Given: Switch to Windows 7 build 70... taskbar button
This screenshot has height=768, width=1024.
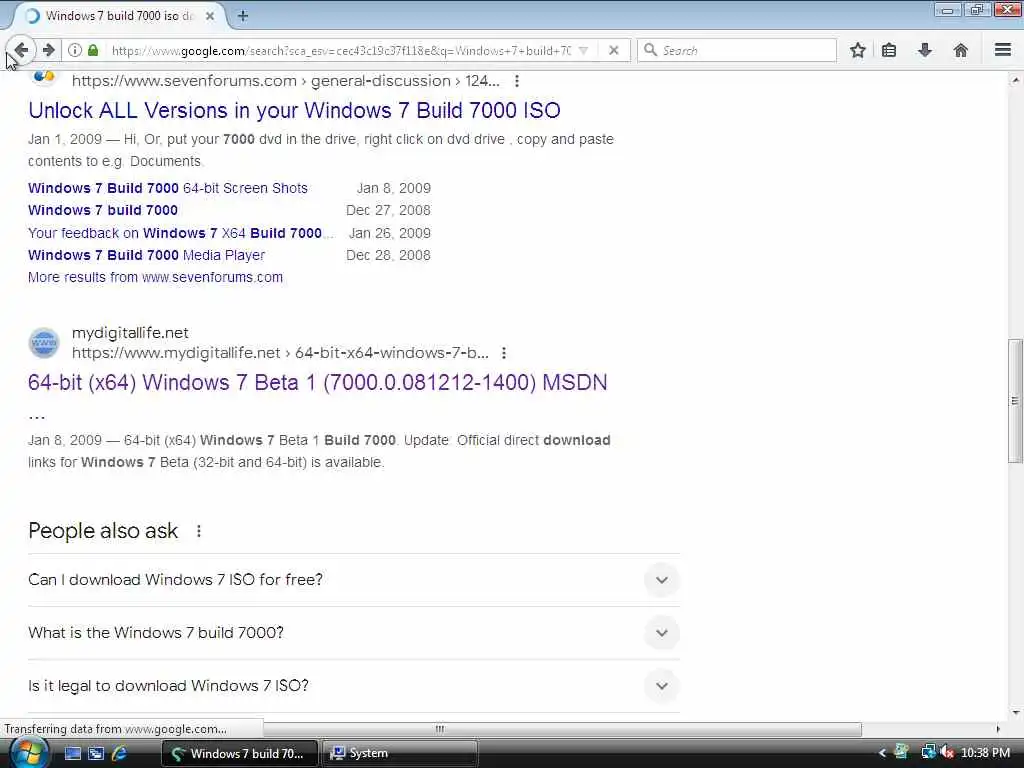Looking at the screenshot, I should (x=239, y=753).
